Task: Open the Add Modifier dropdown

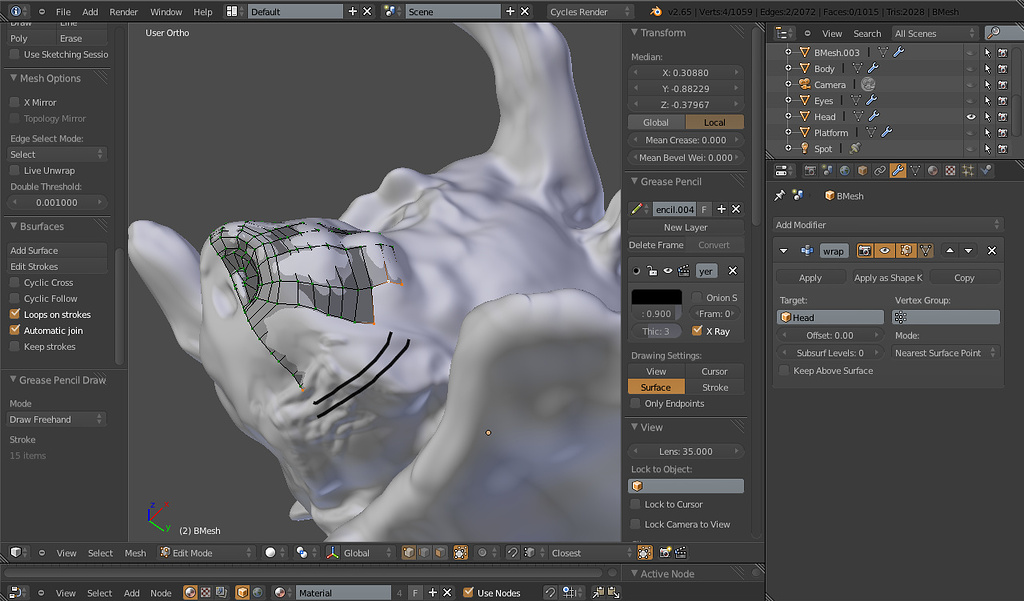Action: coord(888,225)
